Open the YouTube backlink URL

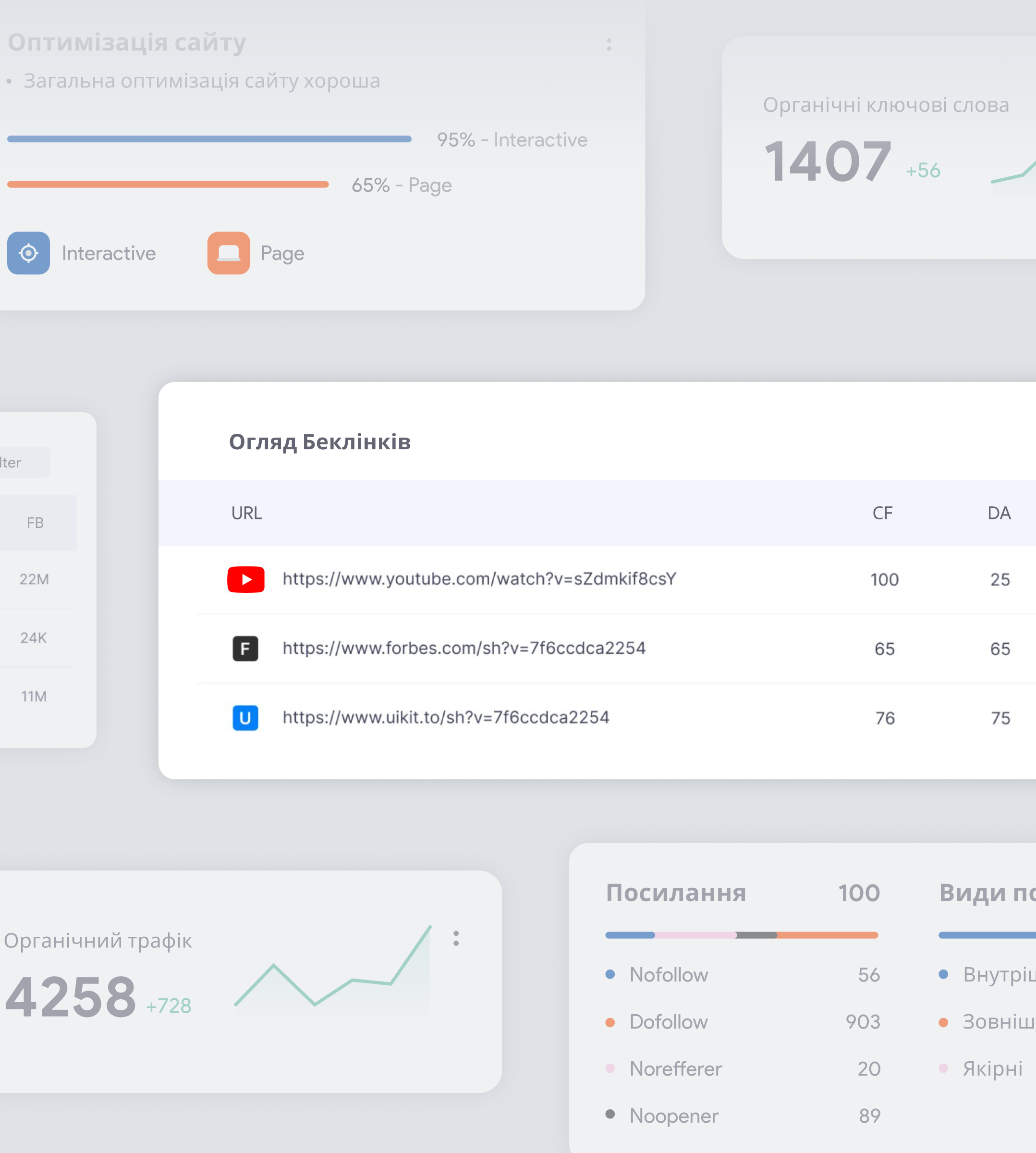tap(479, 579)
